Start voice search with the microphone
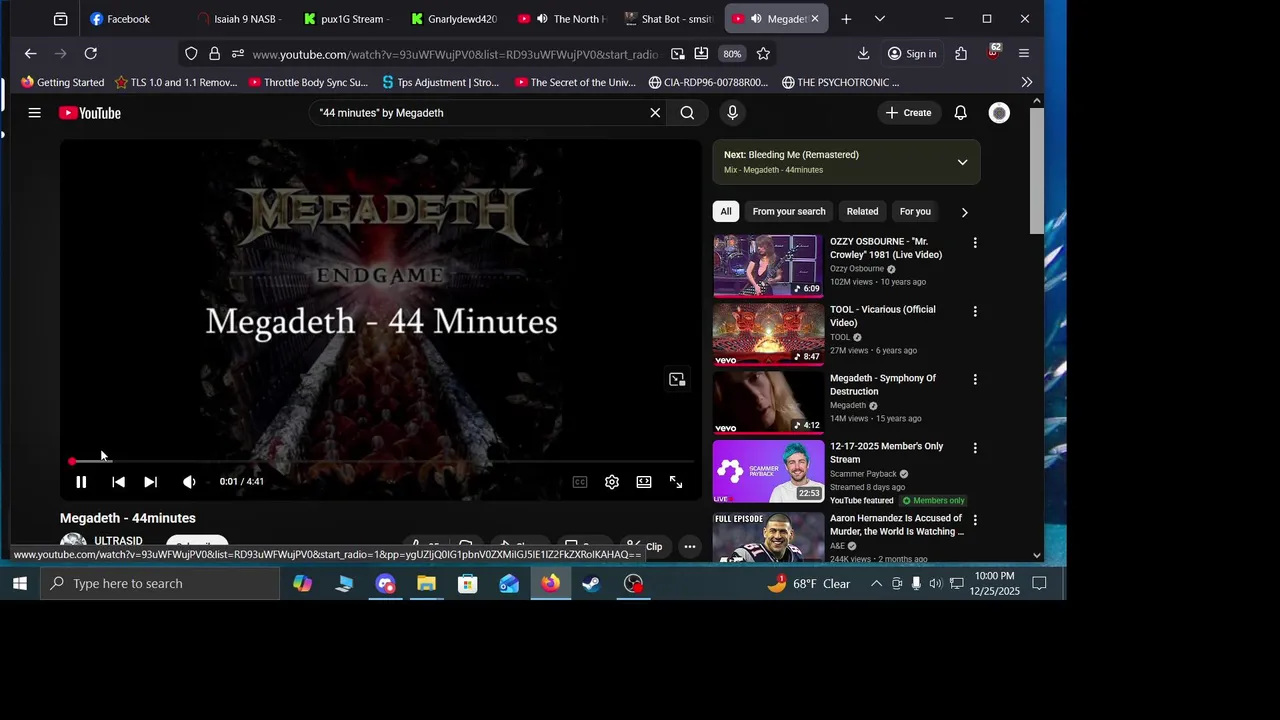The image size is (1280, 720). pos(732,113)
